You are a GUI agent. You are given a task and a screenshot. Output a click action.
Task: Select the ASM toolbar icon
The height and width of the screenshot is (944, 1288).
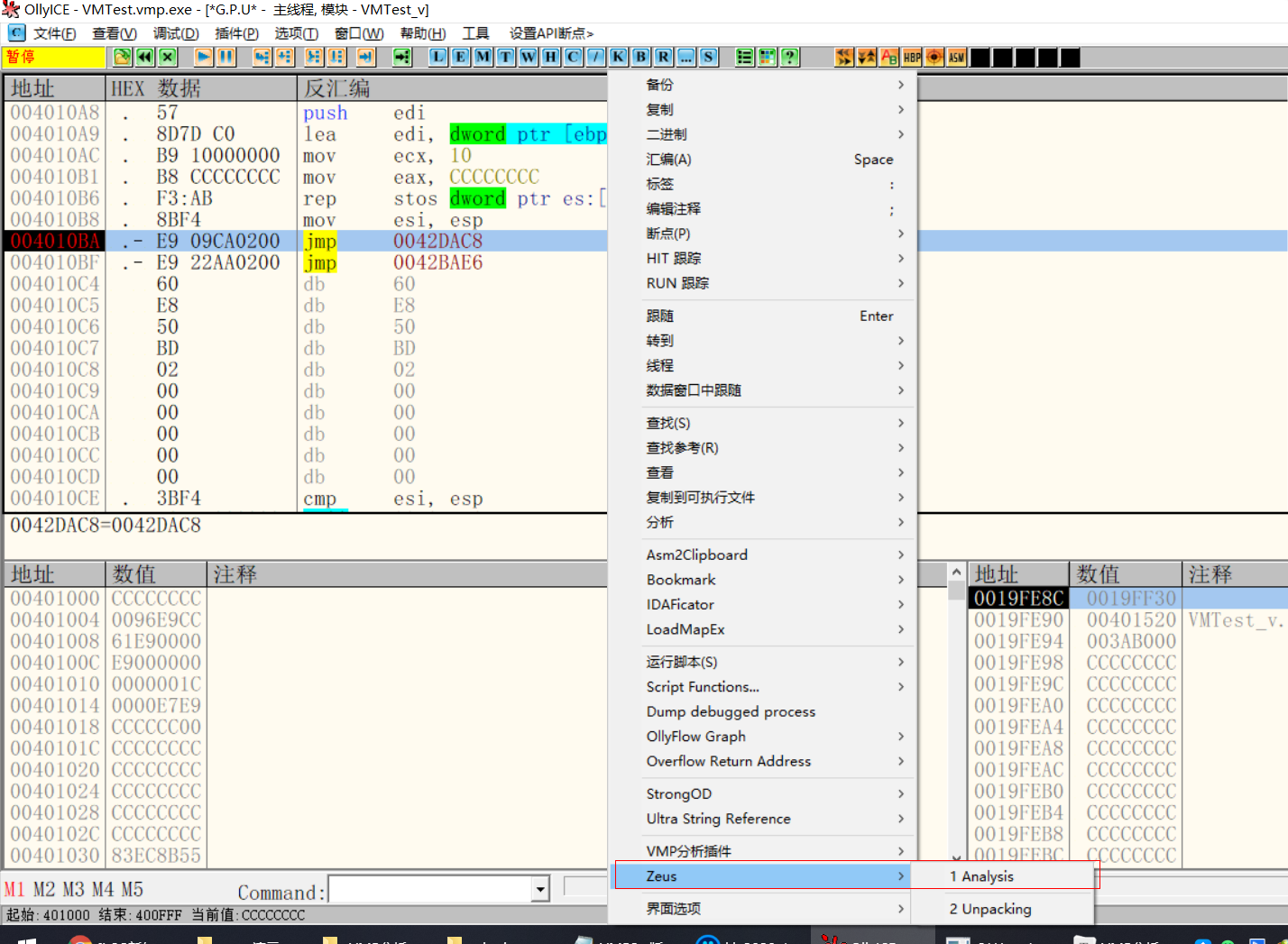tap(956, 56)
